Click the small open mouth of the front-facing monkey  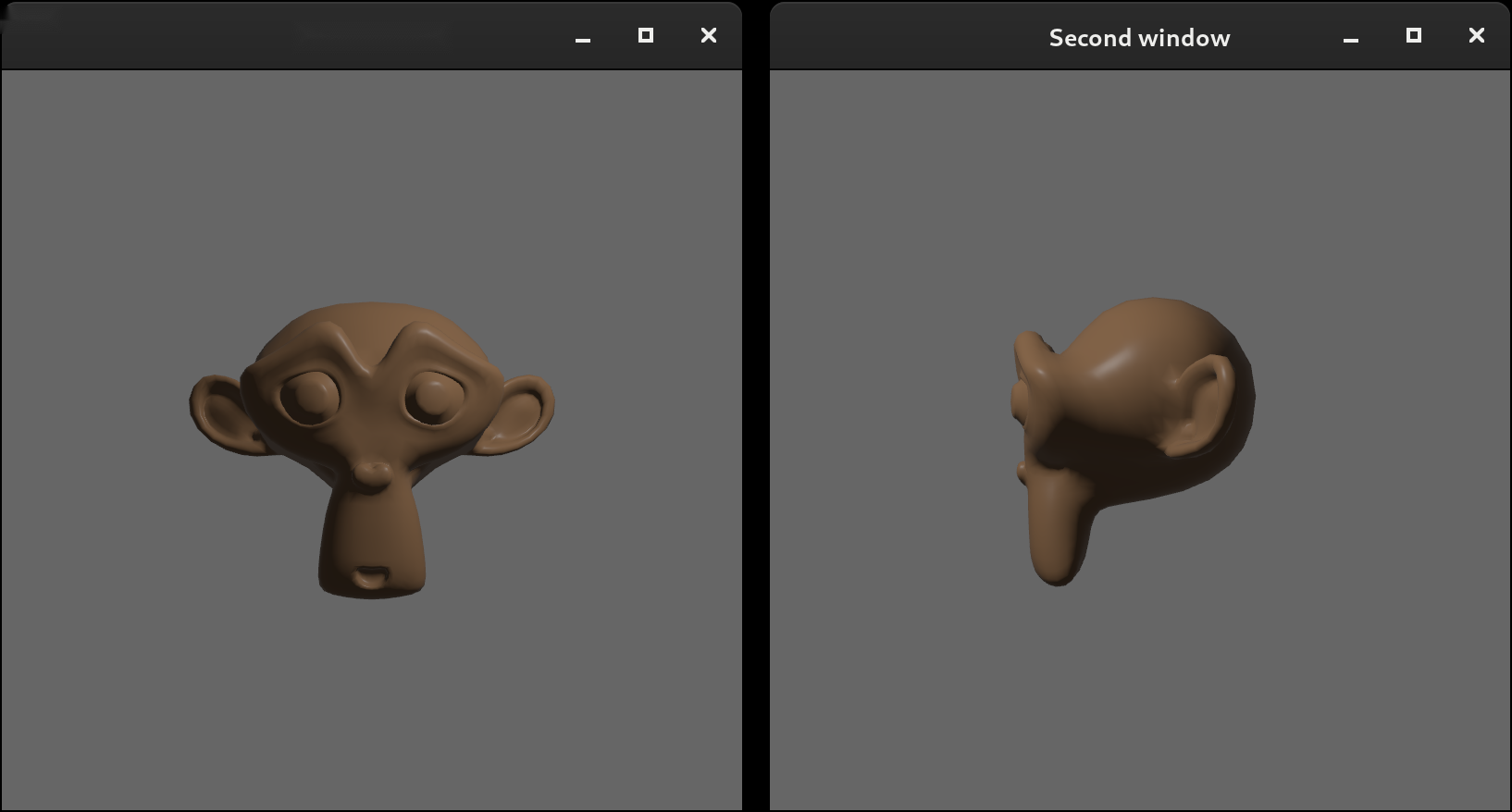click(x=372, y=577)
